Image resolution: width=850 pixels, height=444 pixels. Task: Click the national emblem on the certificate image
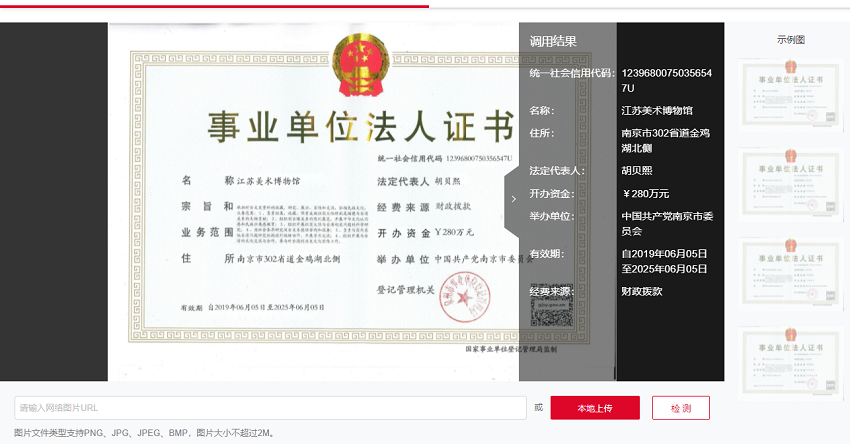(360, 65)
